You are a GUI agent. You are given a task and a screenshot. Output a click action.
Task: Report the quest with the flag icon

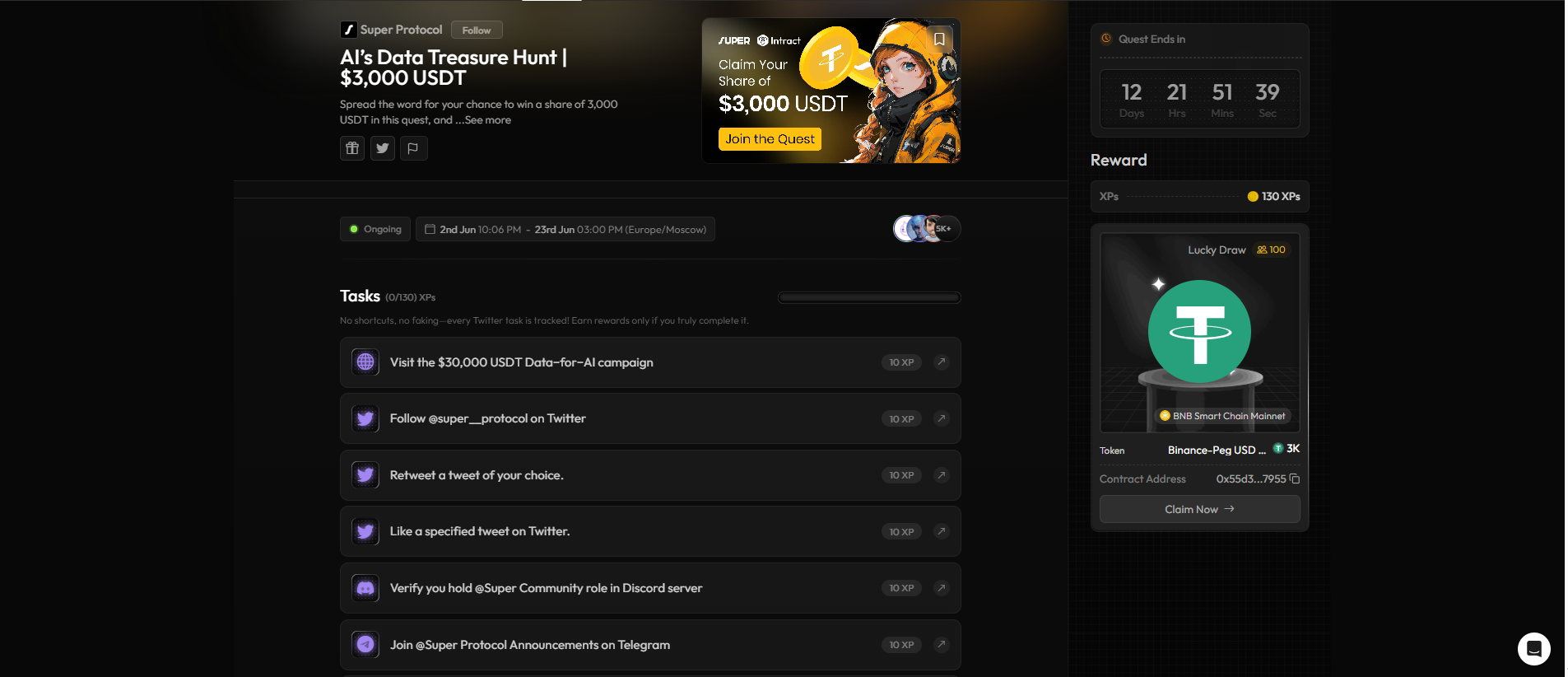pyautogui.click(x=413, y=148)
